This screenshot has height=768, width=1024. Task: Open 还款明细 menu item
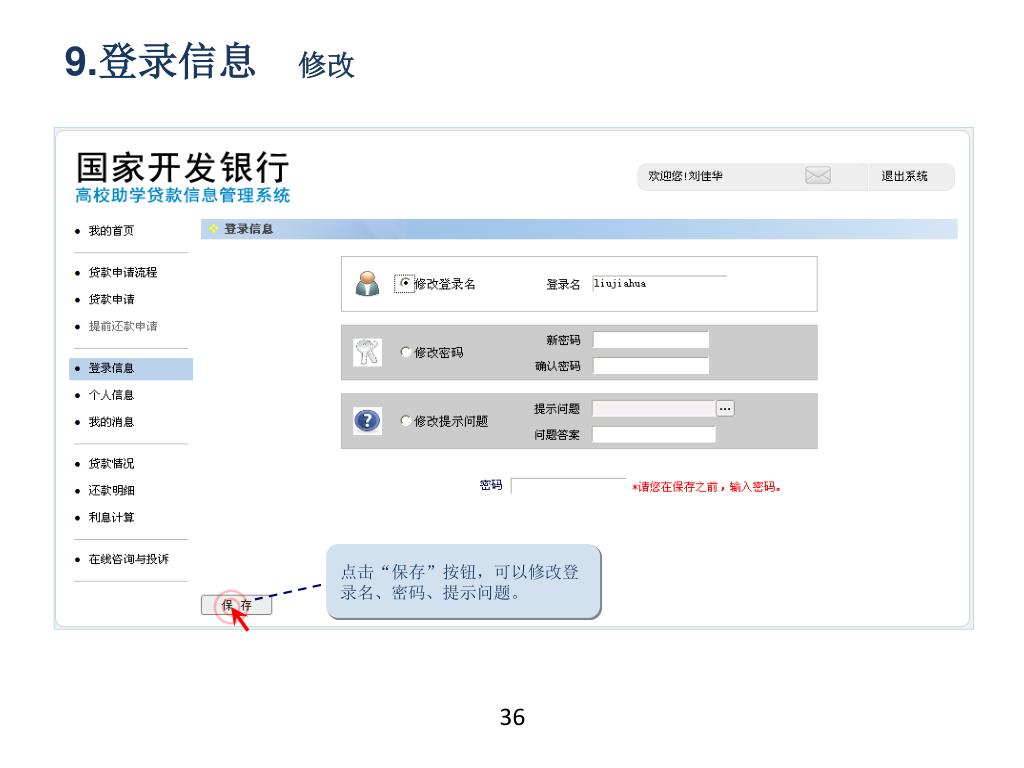click(x=111, y=490)
